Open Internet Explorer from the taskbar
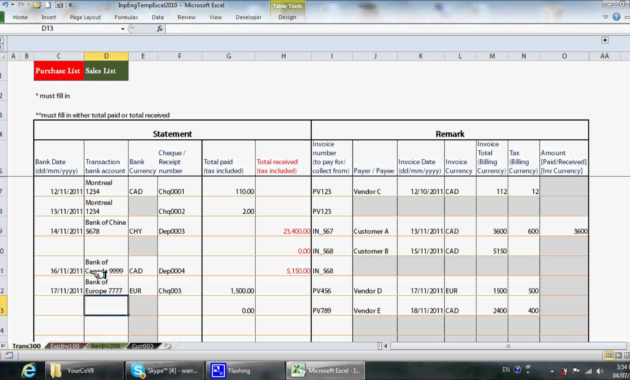 point(29,370)
